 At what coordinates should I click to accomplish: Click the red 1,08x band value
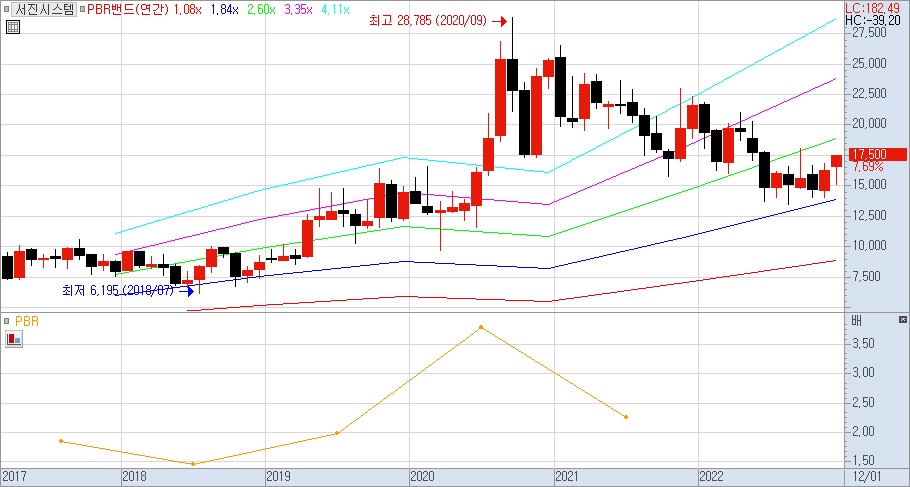pos(187,9)
